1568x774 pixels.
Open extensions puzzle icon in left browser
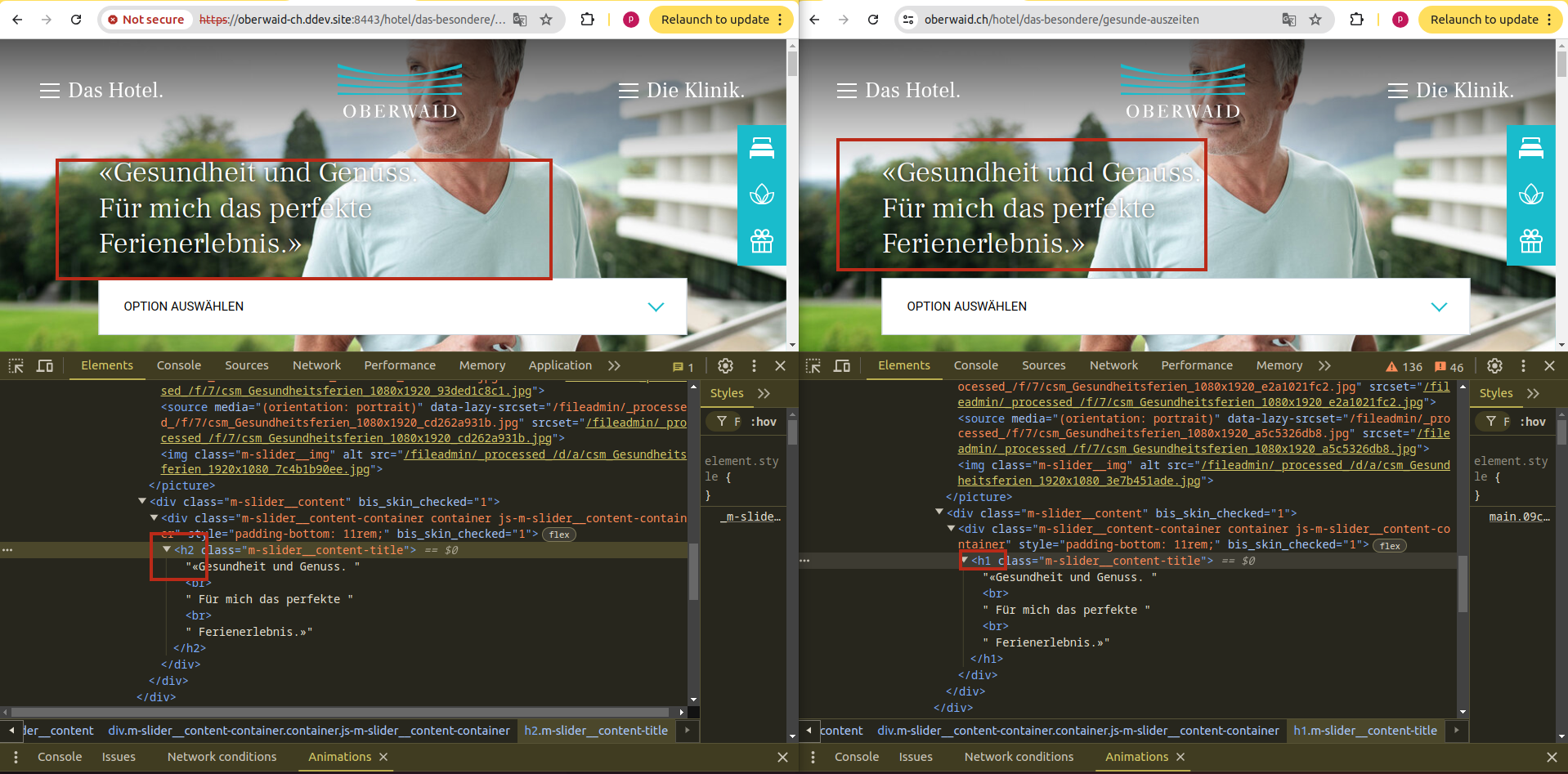pos(587,20)
